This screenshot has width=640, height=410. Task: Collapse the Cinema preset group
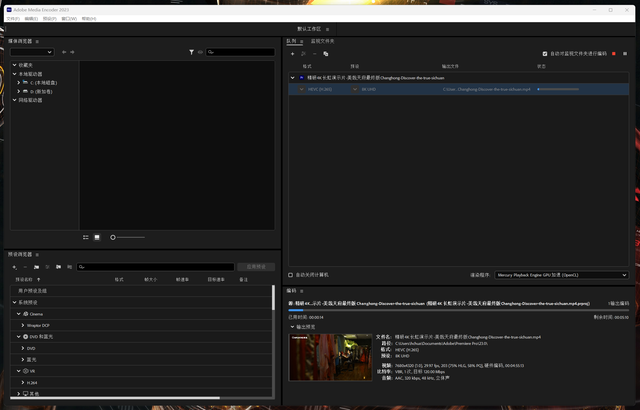18,314
